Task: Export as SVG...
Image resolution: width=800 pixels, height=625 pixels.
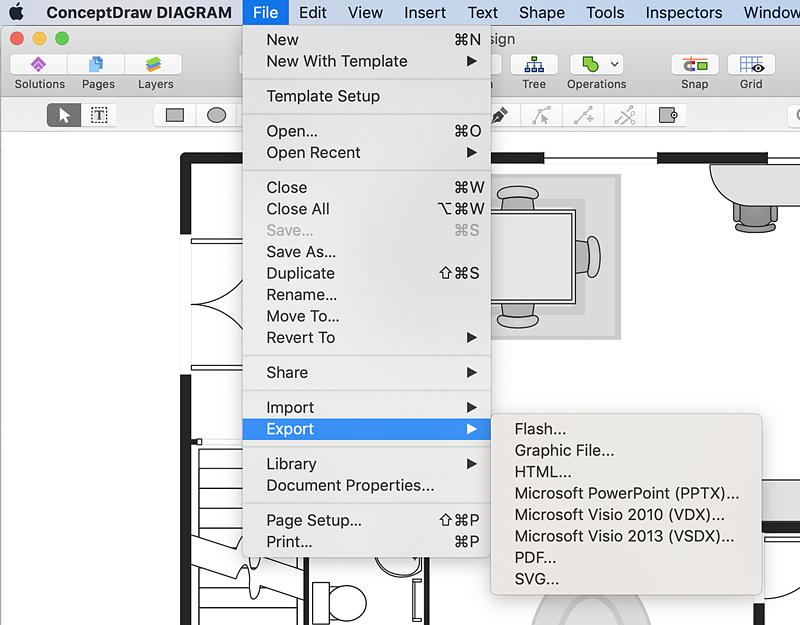Action: (x=626, y=579)
